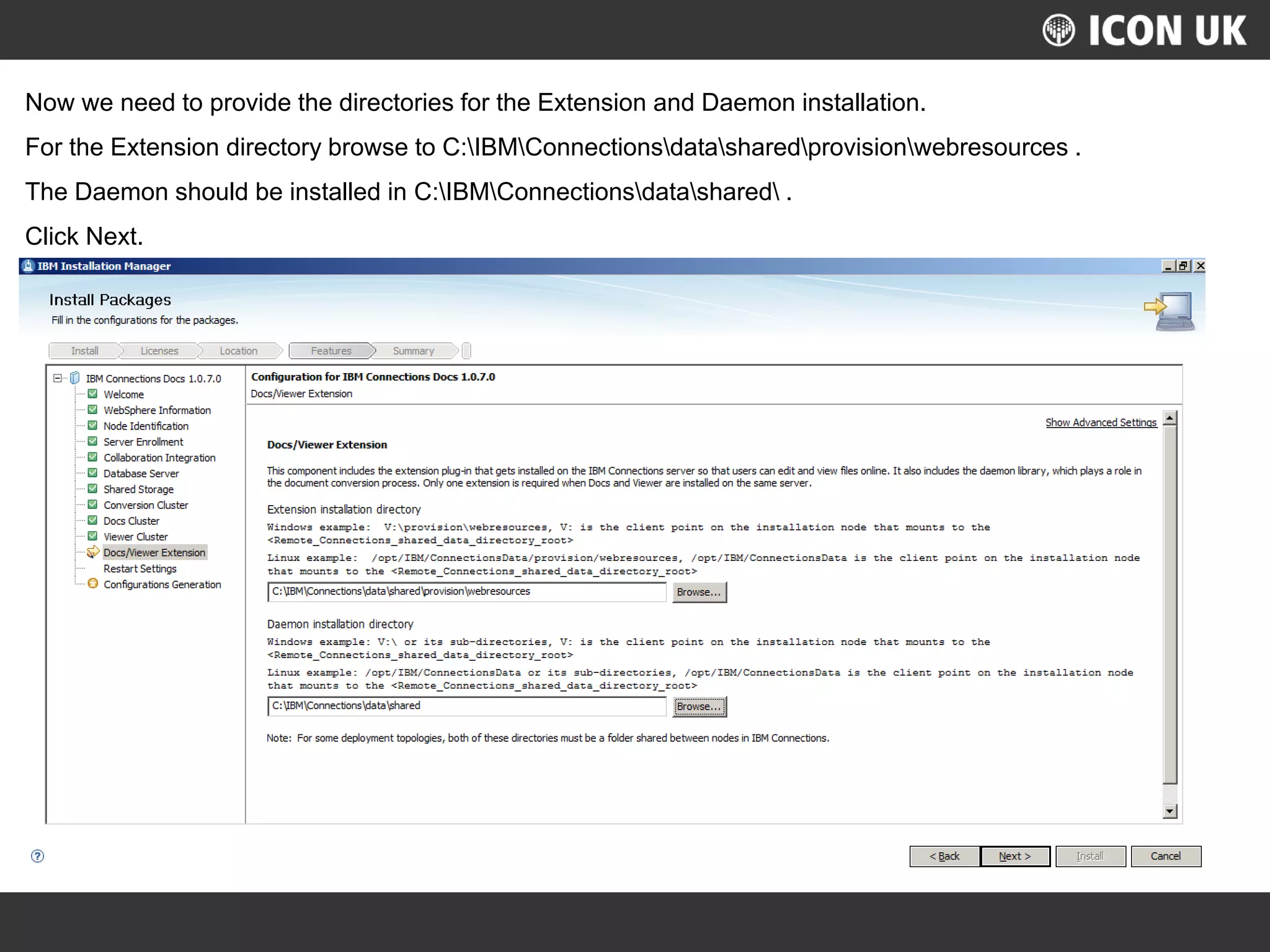Click the scrollbar up arrow

pos(1170,418)
